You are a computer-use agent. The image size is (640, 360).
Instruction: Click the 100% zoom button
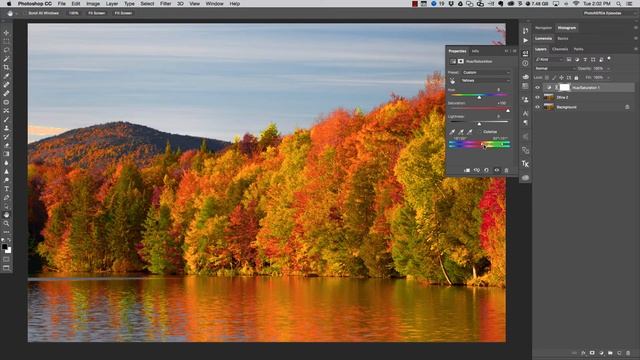click(x=73, y=13)
